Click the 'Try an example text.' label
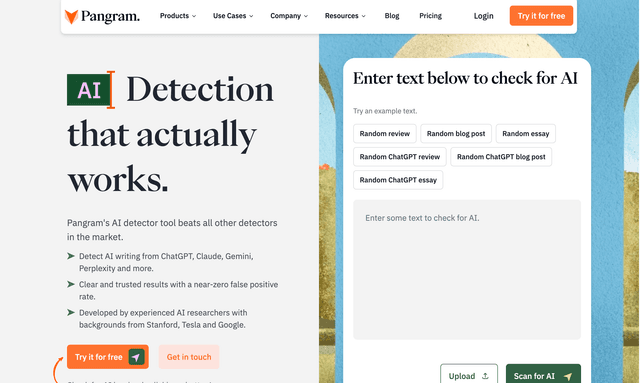640x383 pixels. (x=385, y=111)
